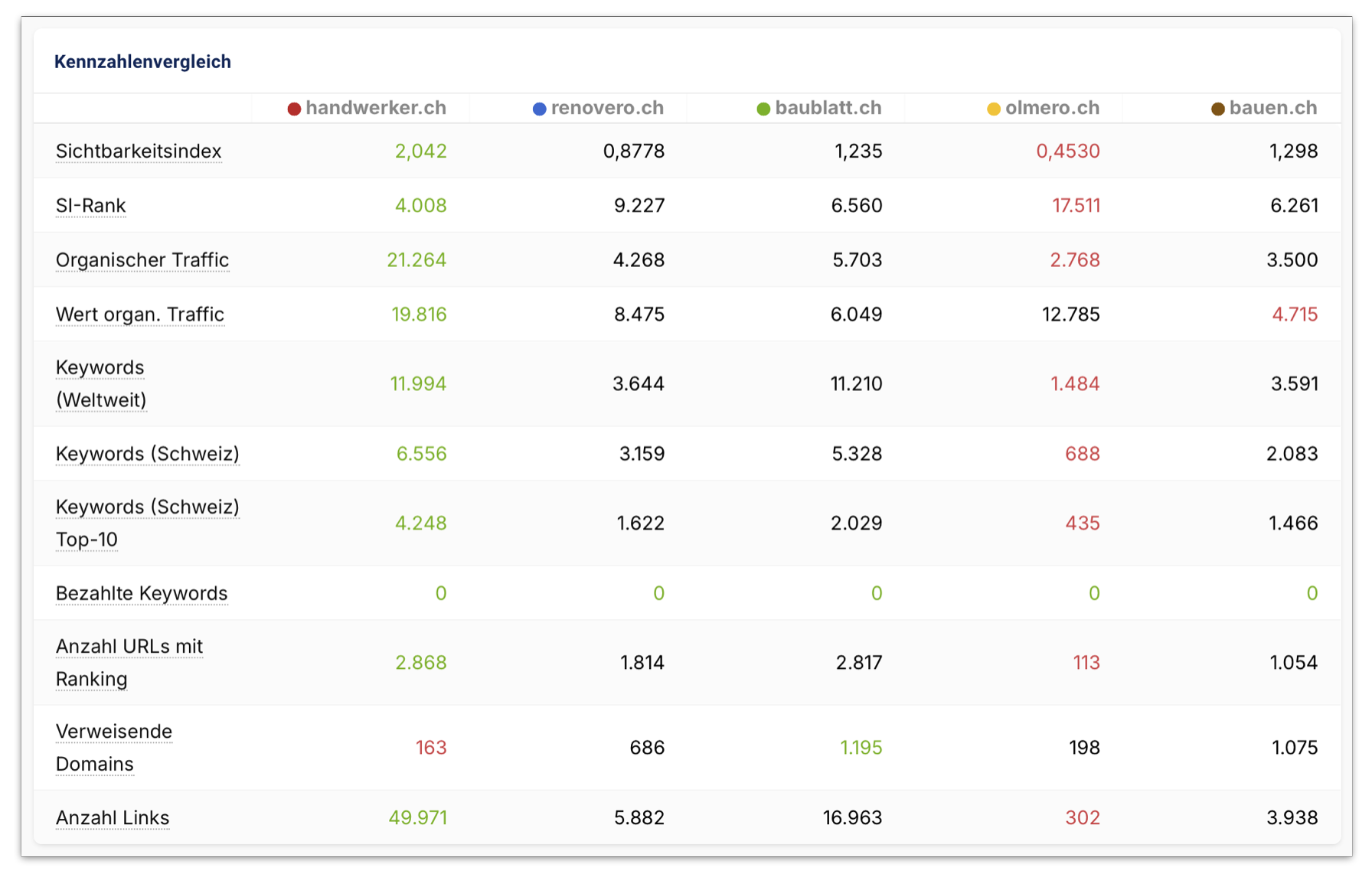1372x874 pixels.
Task: Click the Keywords (Schweiz) metric label
Action: click(148, 454)
